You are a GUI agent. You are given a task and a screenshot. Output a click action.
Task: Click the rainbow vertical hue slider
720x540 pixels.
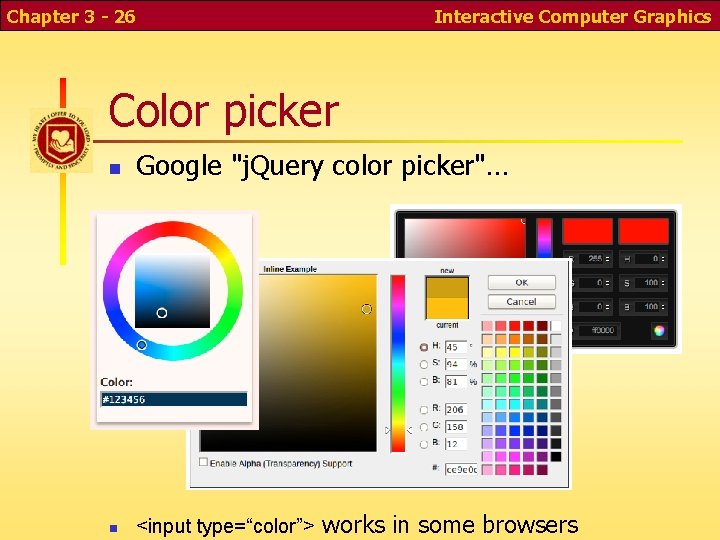pyautogui.click(x=398, y=363)
